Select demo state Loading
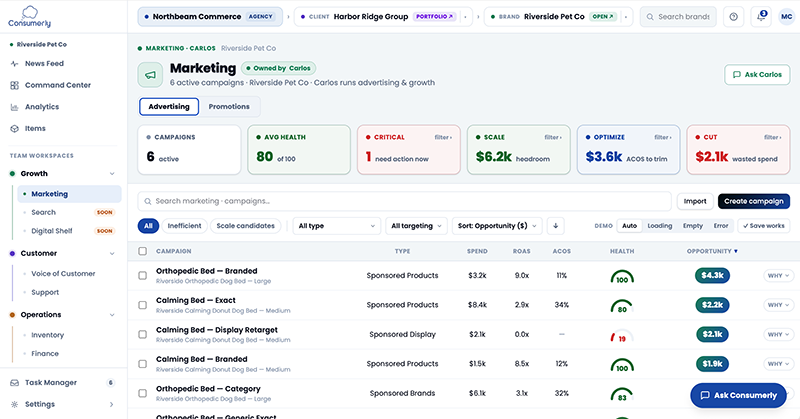Screen dimensions: 800x419 pos(660,226)
